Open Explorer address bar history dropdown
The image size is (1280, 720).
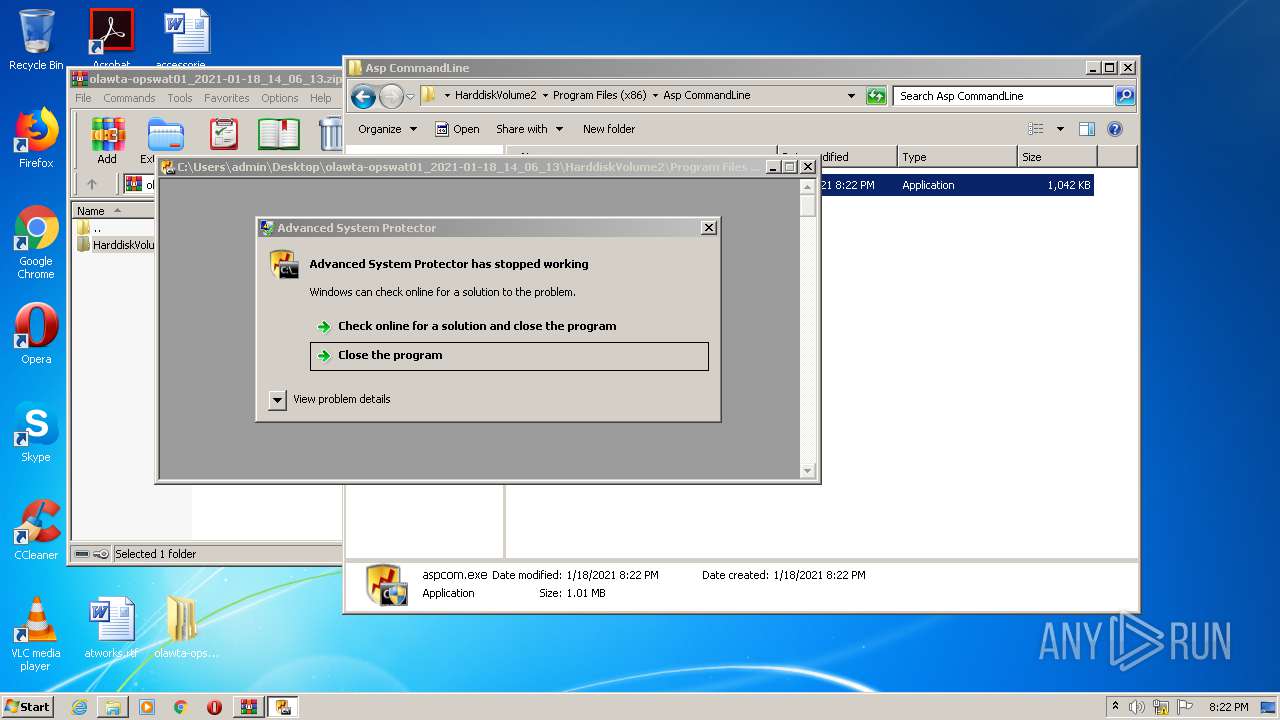click(851, 96)
